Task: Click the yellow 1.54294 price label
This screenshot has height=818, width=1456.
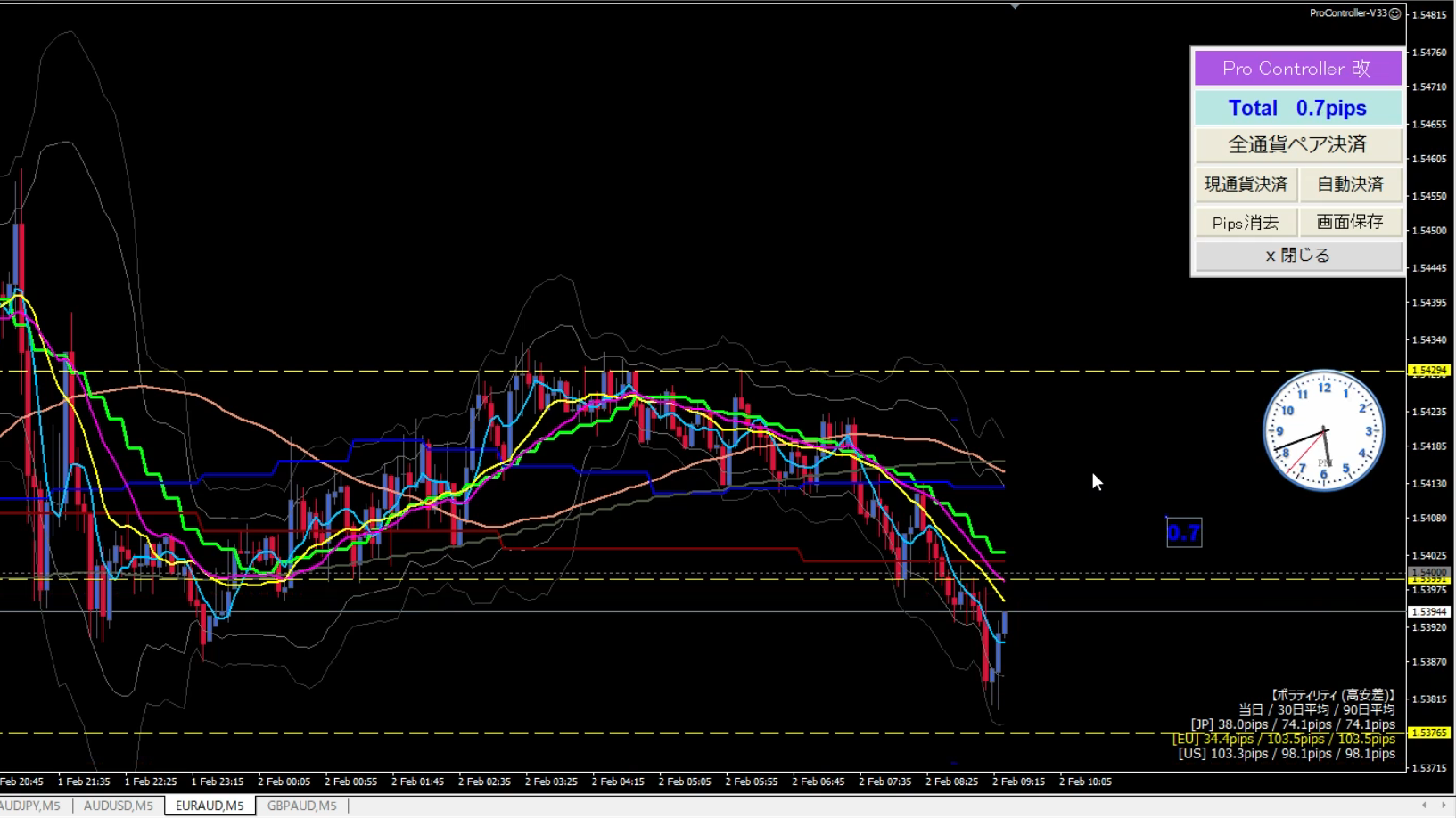Action: (x=1429, y=370)
